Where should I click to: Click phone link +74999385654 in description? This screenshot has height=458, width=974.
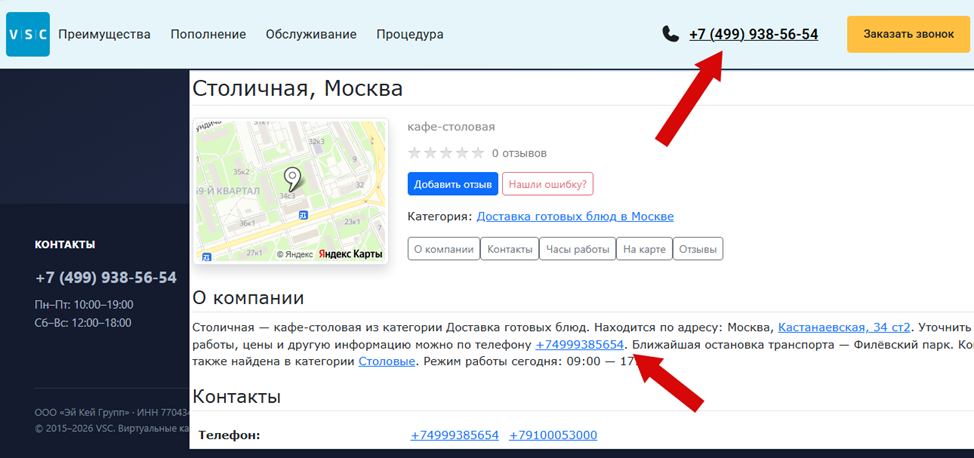580,344
